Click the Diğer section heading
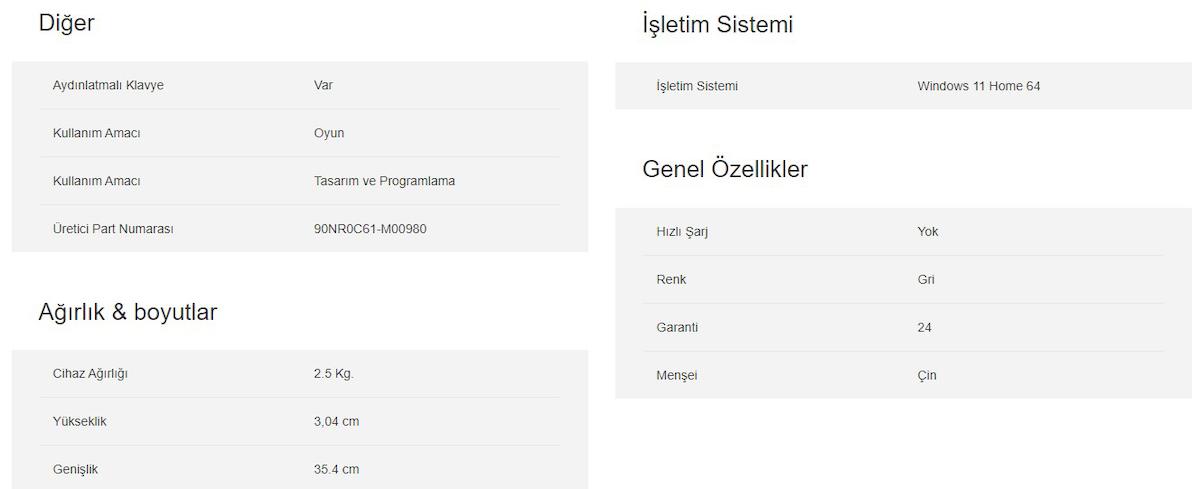The width and height of the screenshot is (1200, 489). point(66,23)
